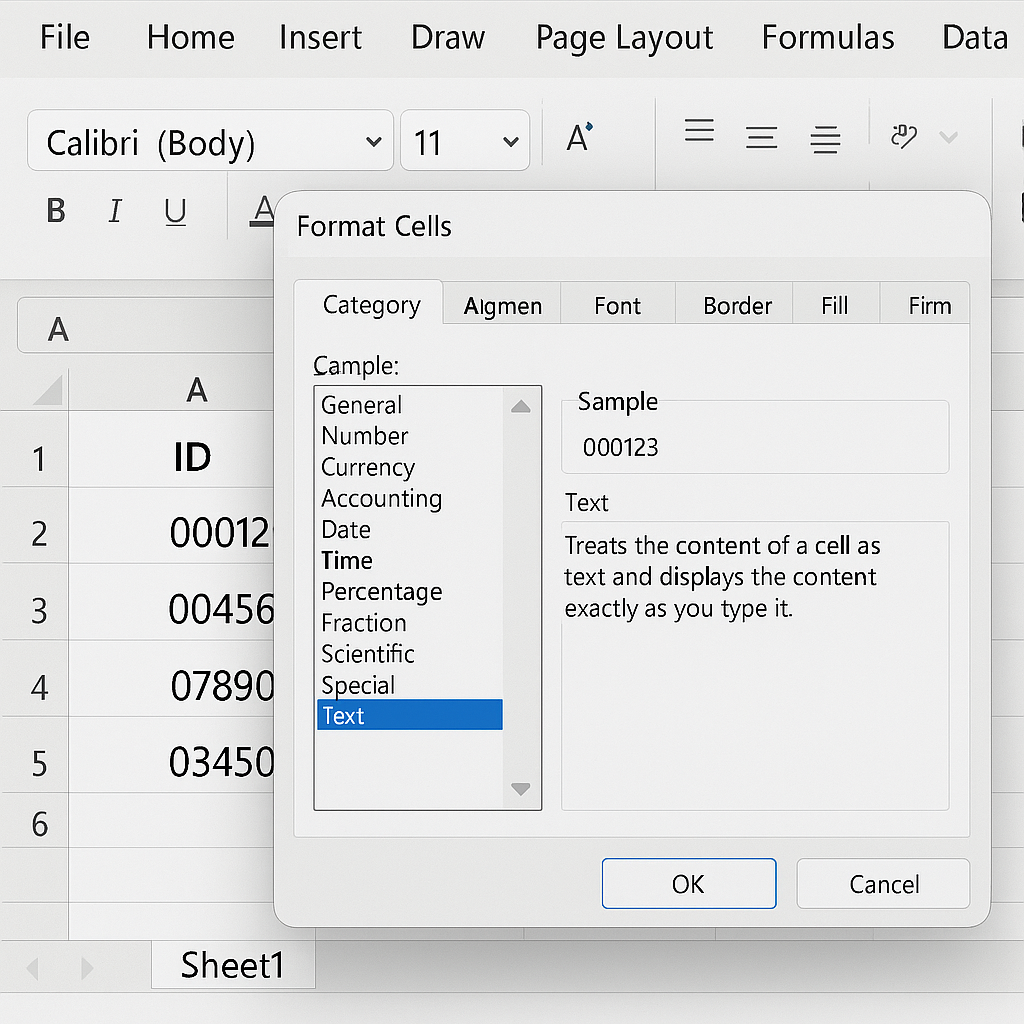Apply Italic formatting icon
Image resolution: width=1024 pixels, height=1024 pixels.
click(115, 211)
